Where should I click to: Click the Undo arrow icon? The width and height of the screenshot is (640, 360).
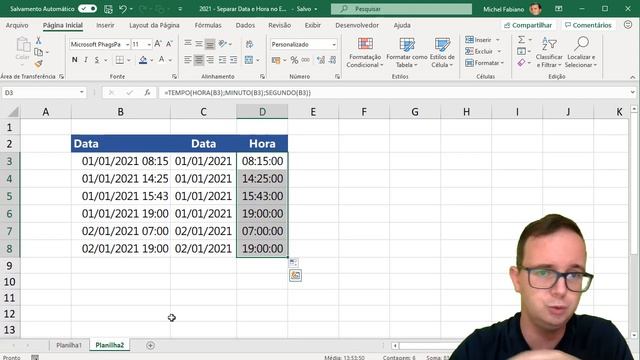point(123,9)
